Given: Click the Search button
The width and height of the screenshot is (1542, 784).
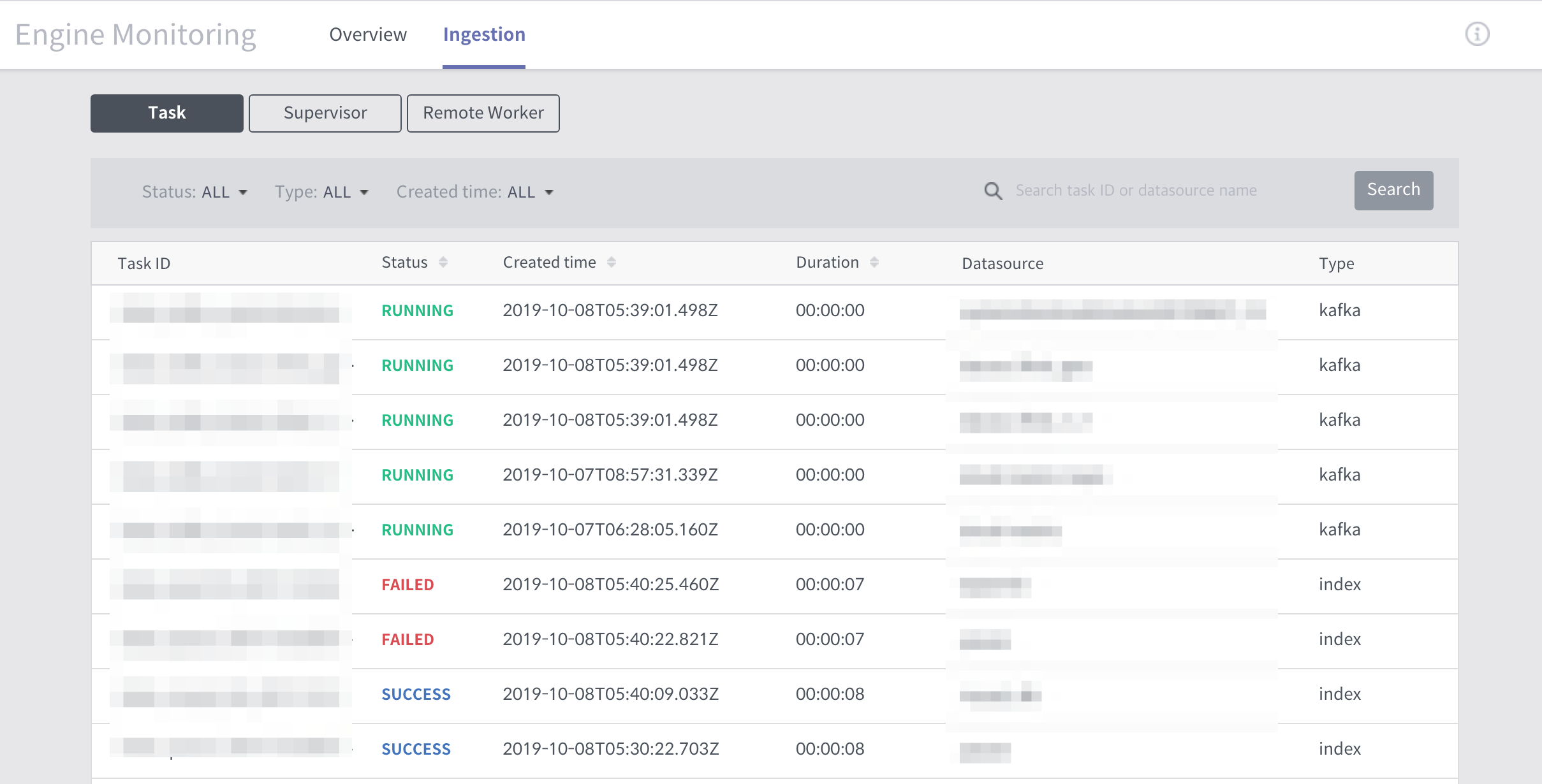Looking at the screenshot, I should [1393, 190].
